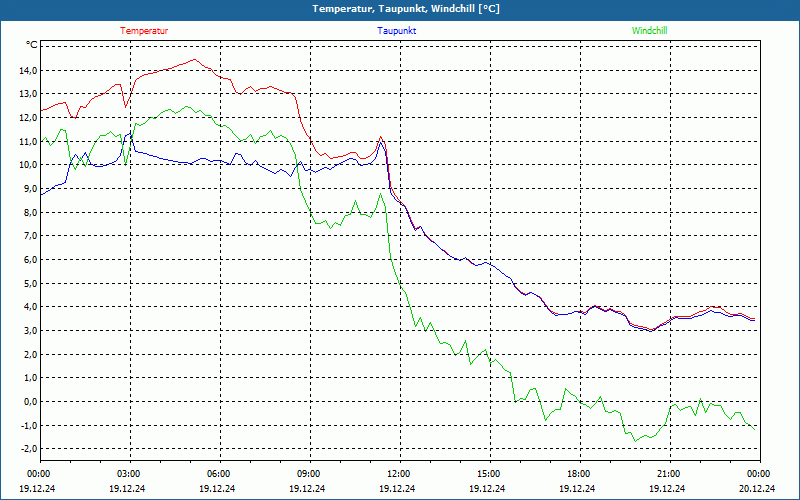
Task: Click the red temperature peak near 05:00
Action: [194, 60]
